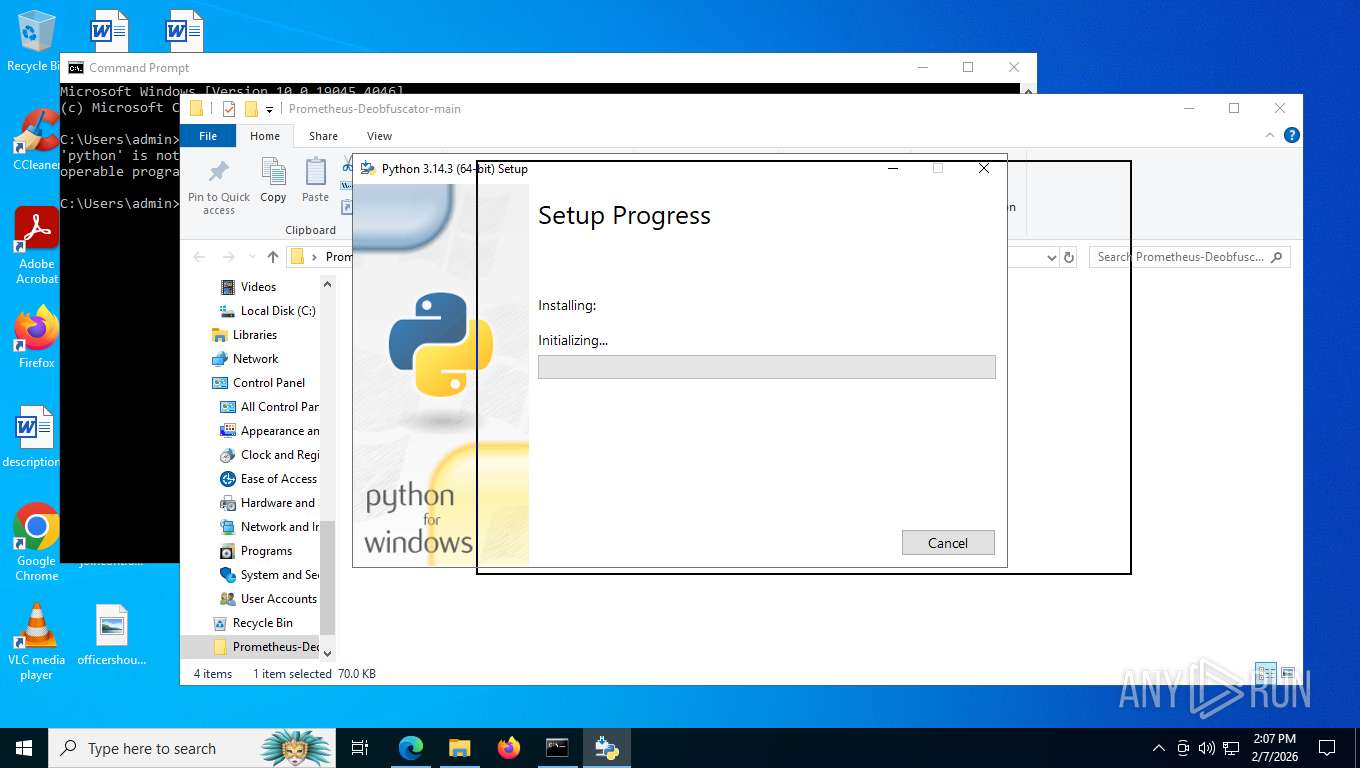Refresh the Explorer folder view
Viewport: 1360px width, 768px height.
(1069, 257)
